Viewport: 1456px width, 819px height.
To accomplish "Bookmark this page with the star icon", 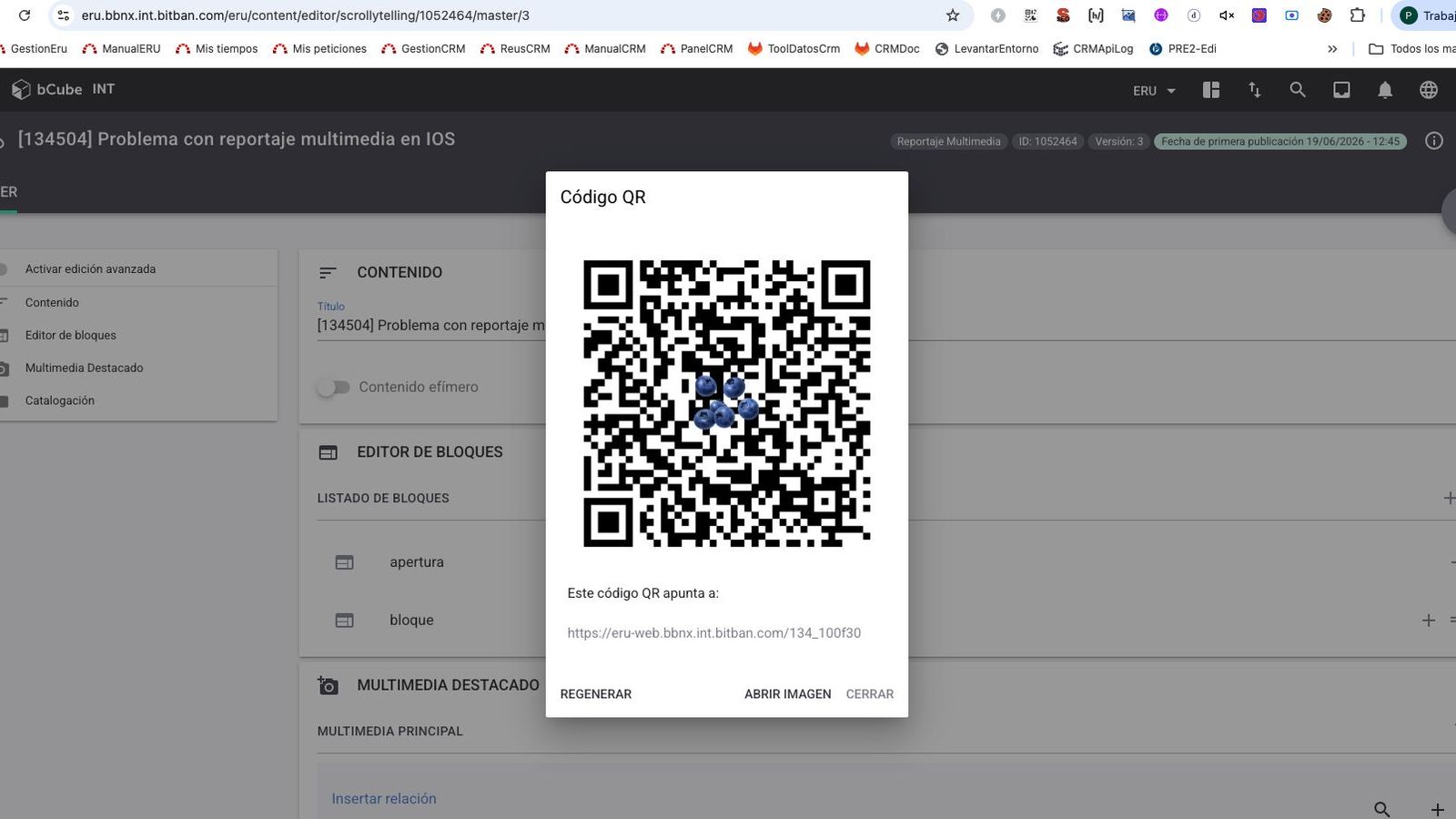I will (x=953, y=15).
